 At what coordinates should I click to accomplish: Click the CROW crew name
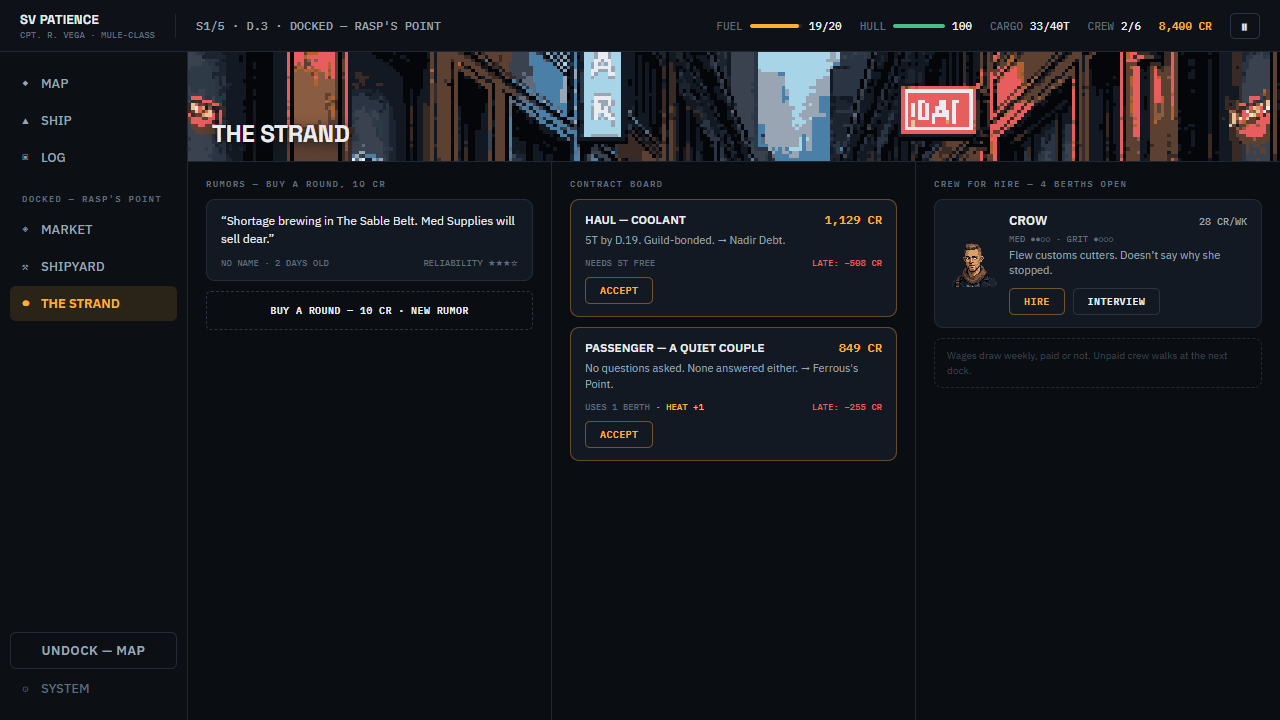[x=1028, y=220]
